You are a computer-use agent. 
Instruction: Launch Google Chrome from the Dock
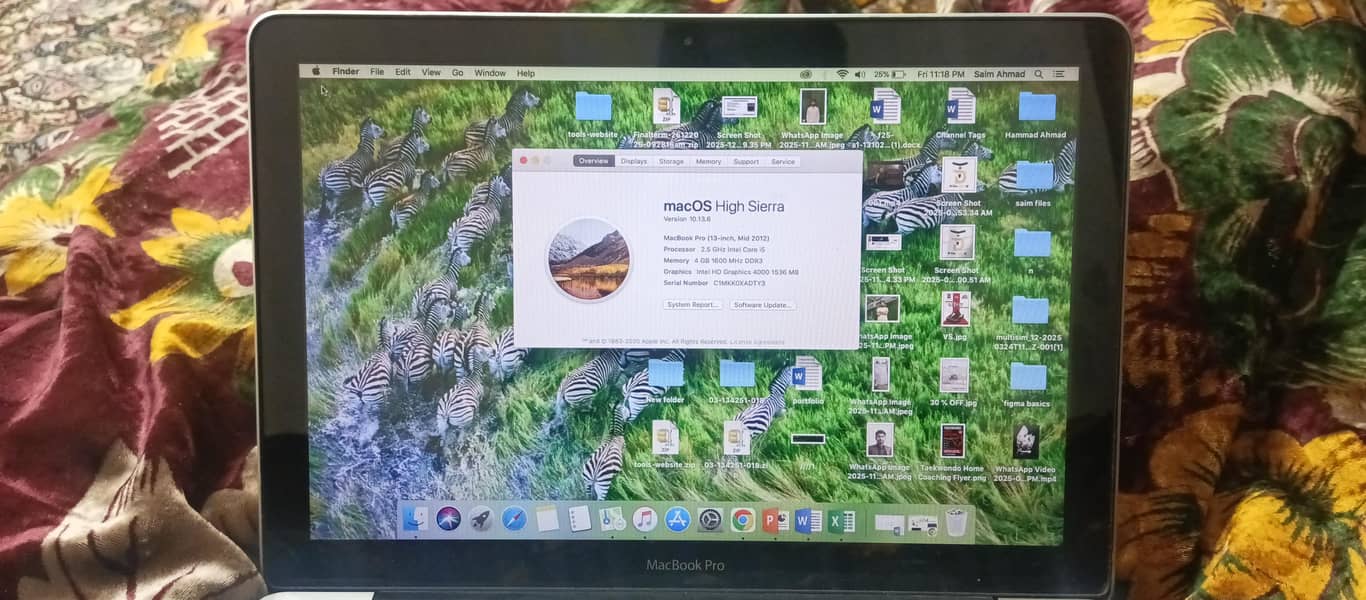(742, 518)
